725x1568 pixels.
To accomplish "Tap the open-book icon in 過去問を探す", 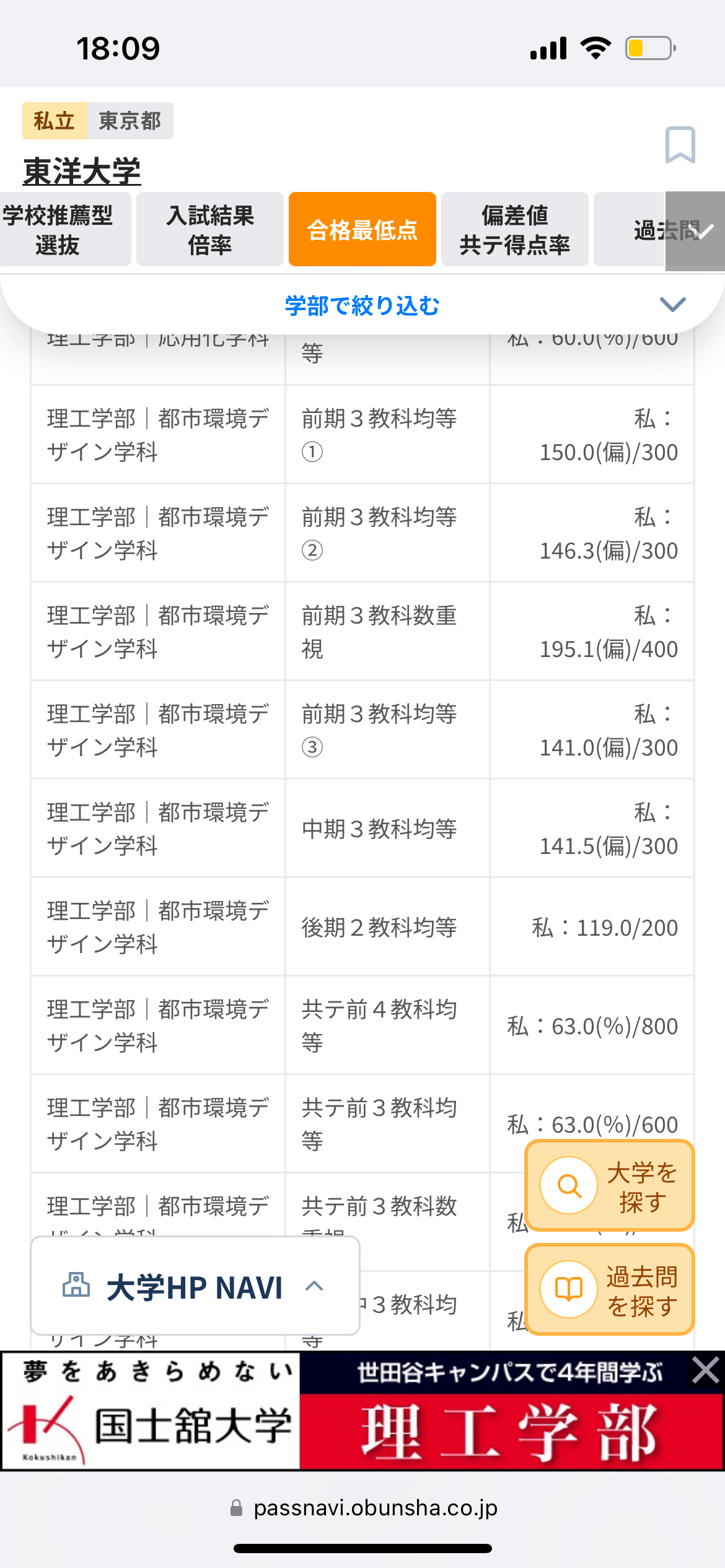I will pos(568,1289).
